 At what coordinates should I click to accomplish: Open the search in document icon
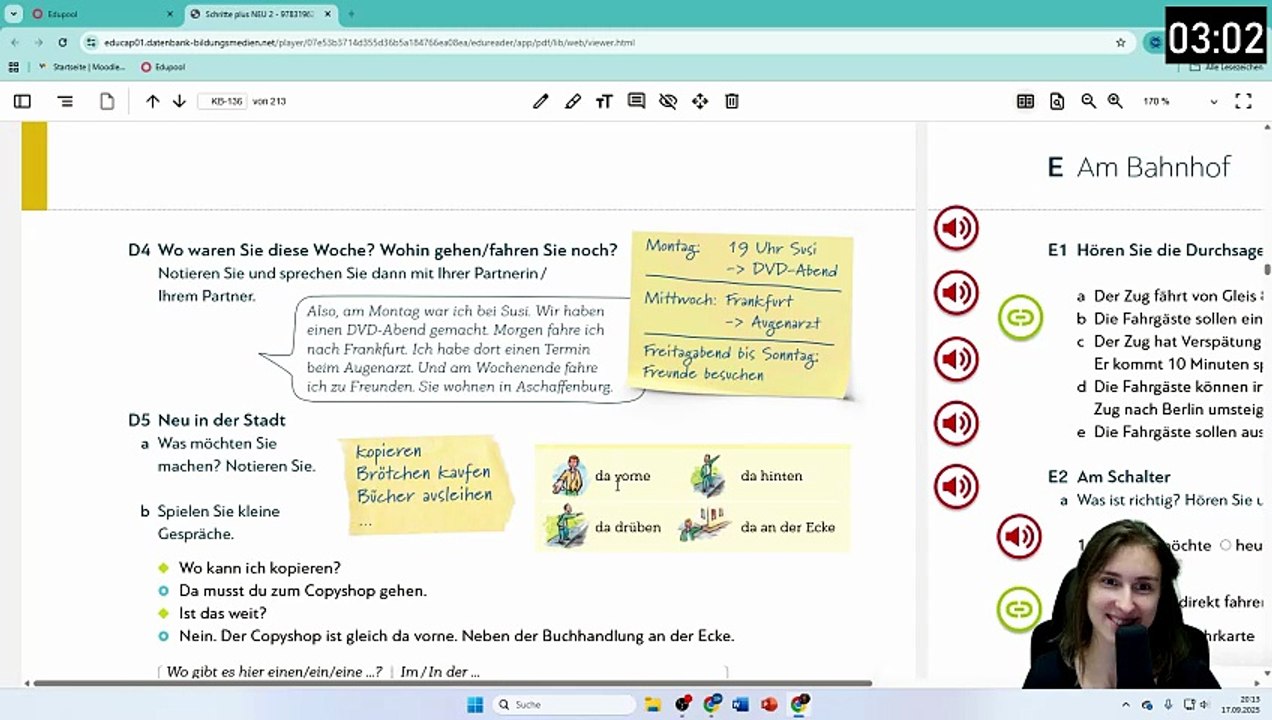[1057, 101]
